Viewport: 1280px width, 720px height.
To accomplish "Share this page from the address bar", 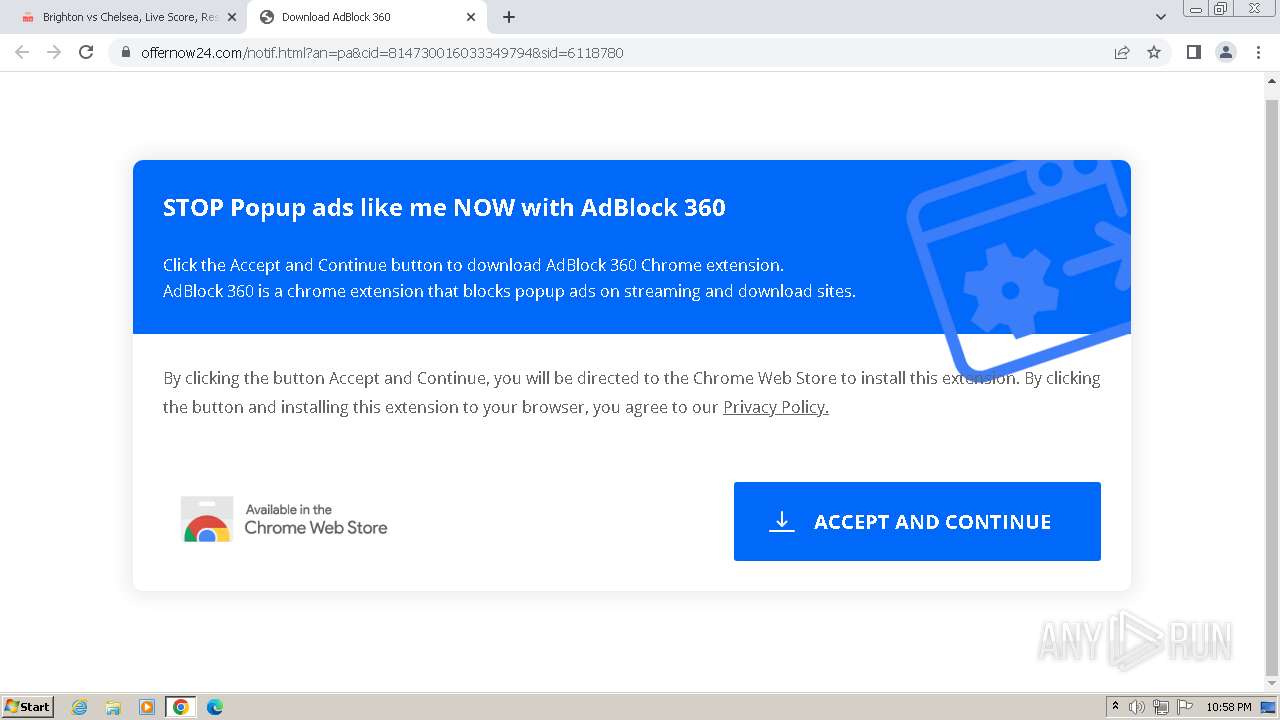I will tap(1122, 53).
